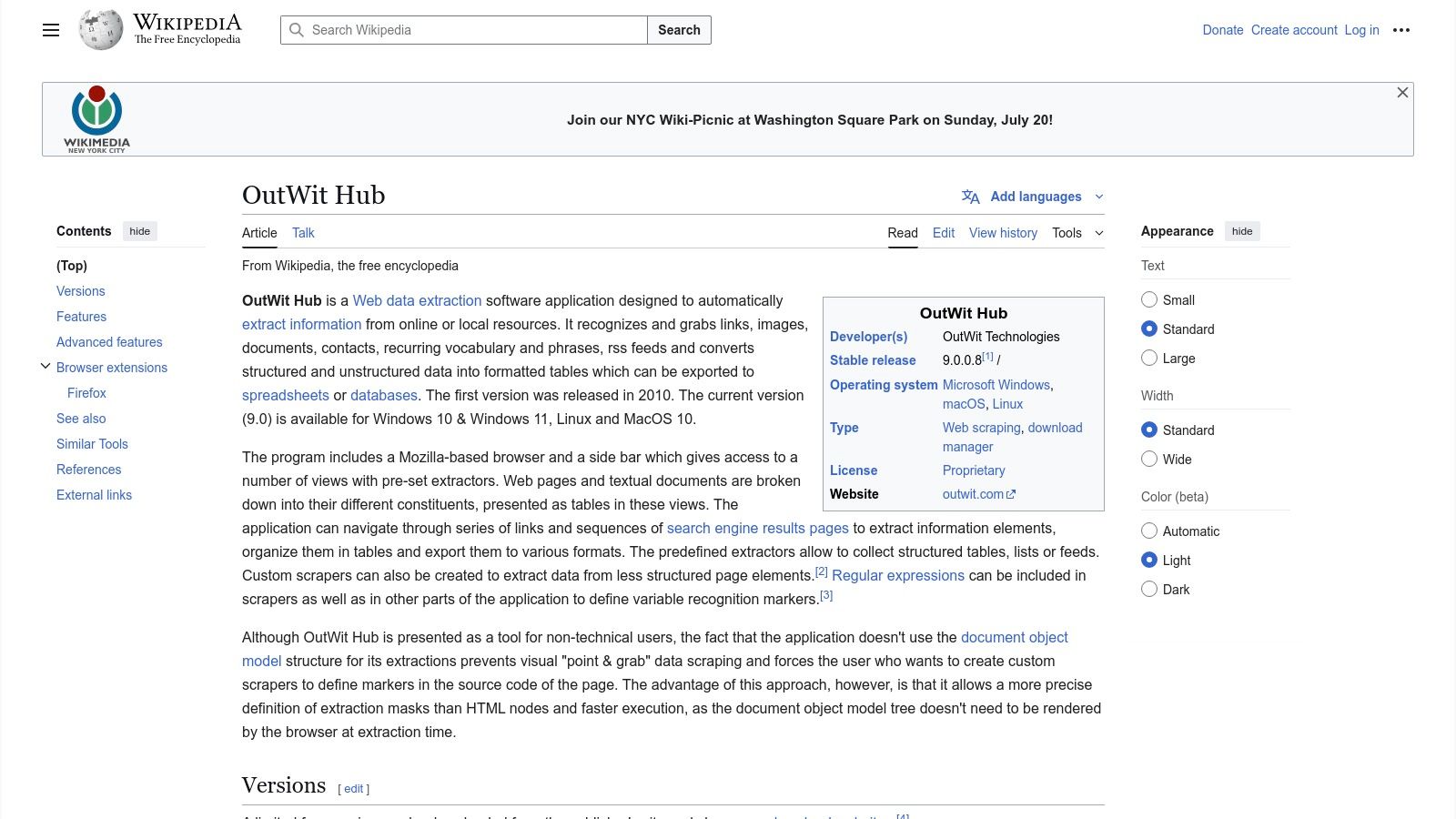Click the Log in link
This screenshot has height=819, width=1456.
(1361, 30)
